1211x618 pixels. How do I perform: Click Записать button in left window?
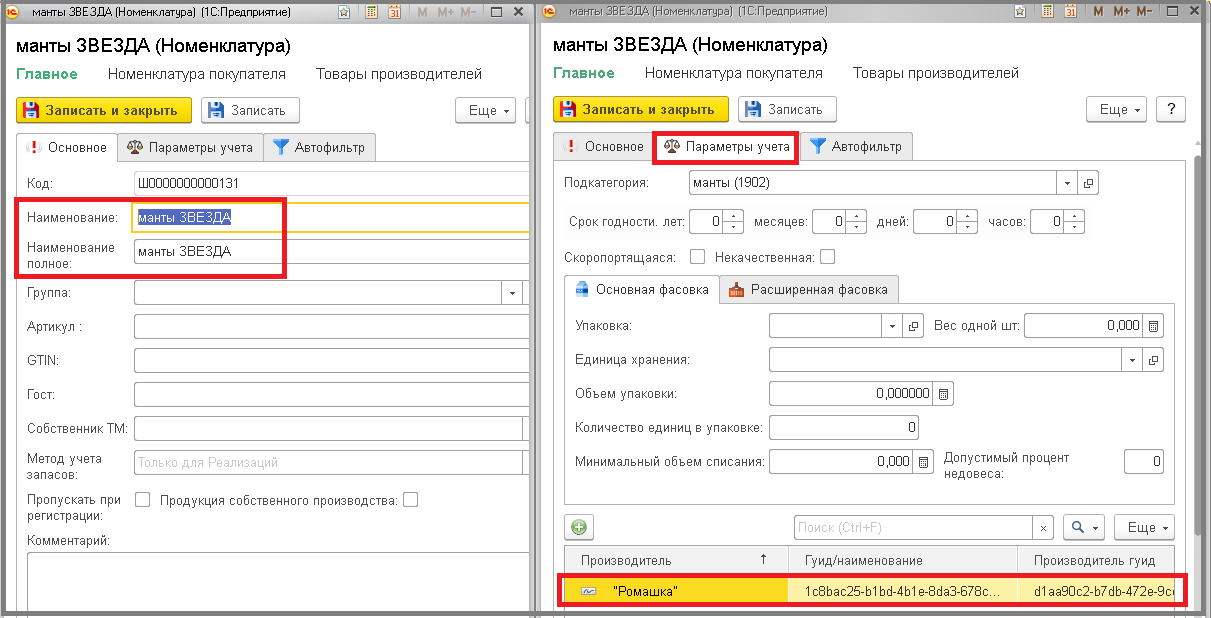coord(250,110)
